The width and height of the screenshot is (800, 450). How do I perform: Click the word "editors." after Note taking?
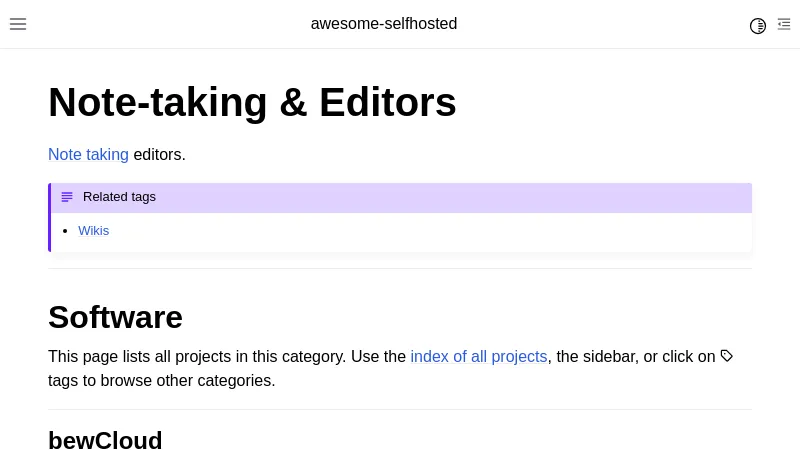(x=160, y=154)
